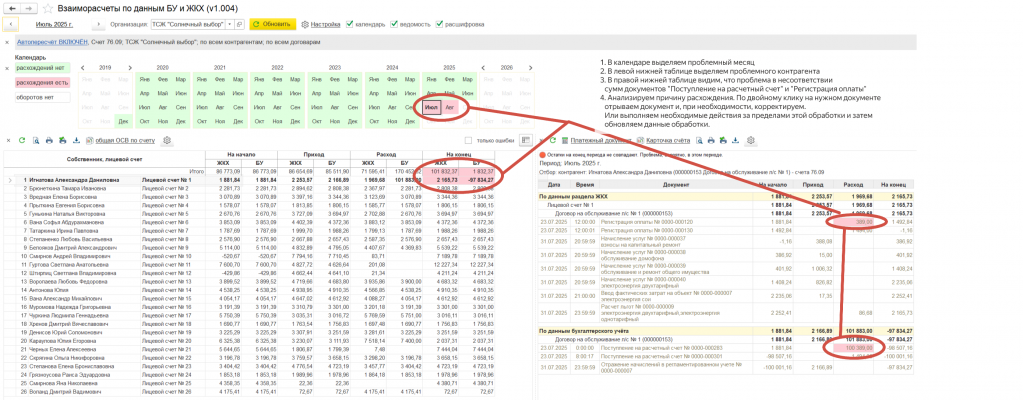Toggle the календарь checkbox
This screenshot has width=1023, height=400.
pyautogui.click(x=351, y=24)
